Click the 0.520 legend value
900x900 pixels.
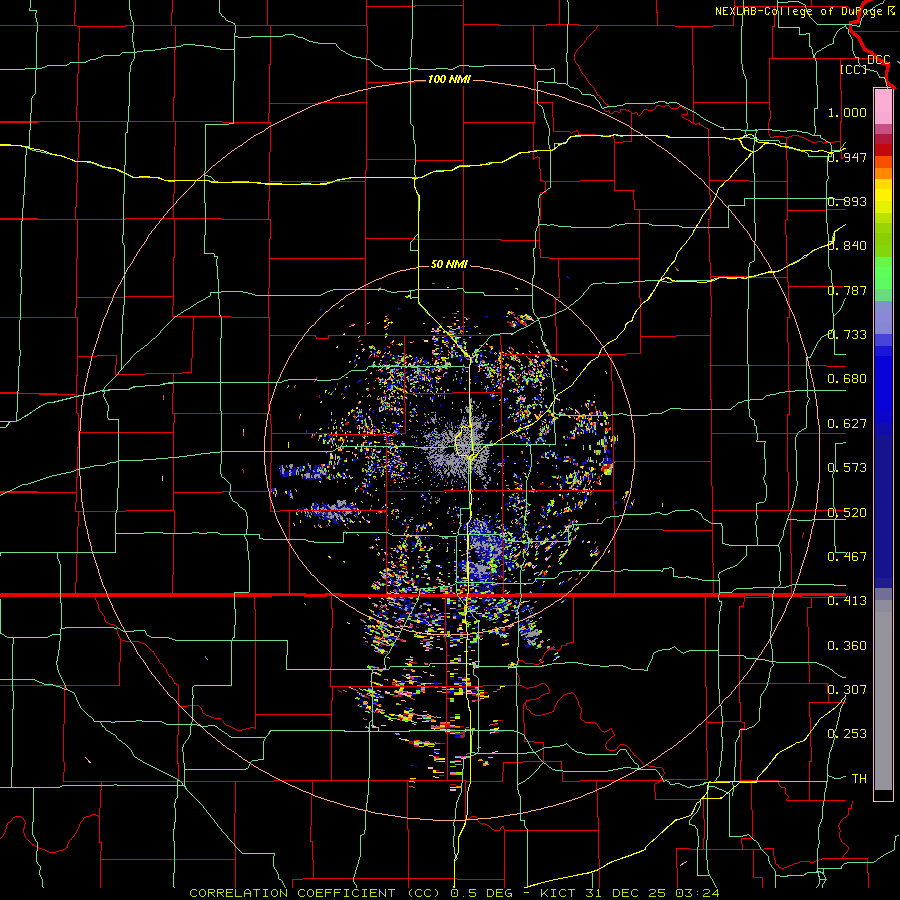pos(847,513)
